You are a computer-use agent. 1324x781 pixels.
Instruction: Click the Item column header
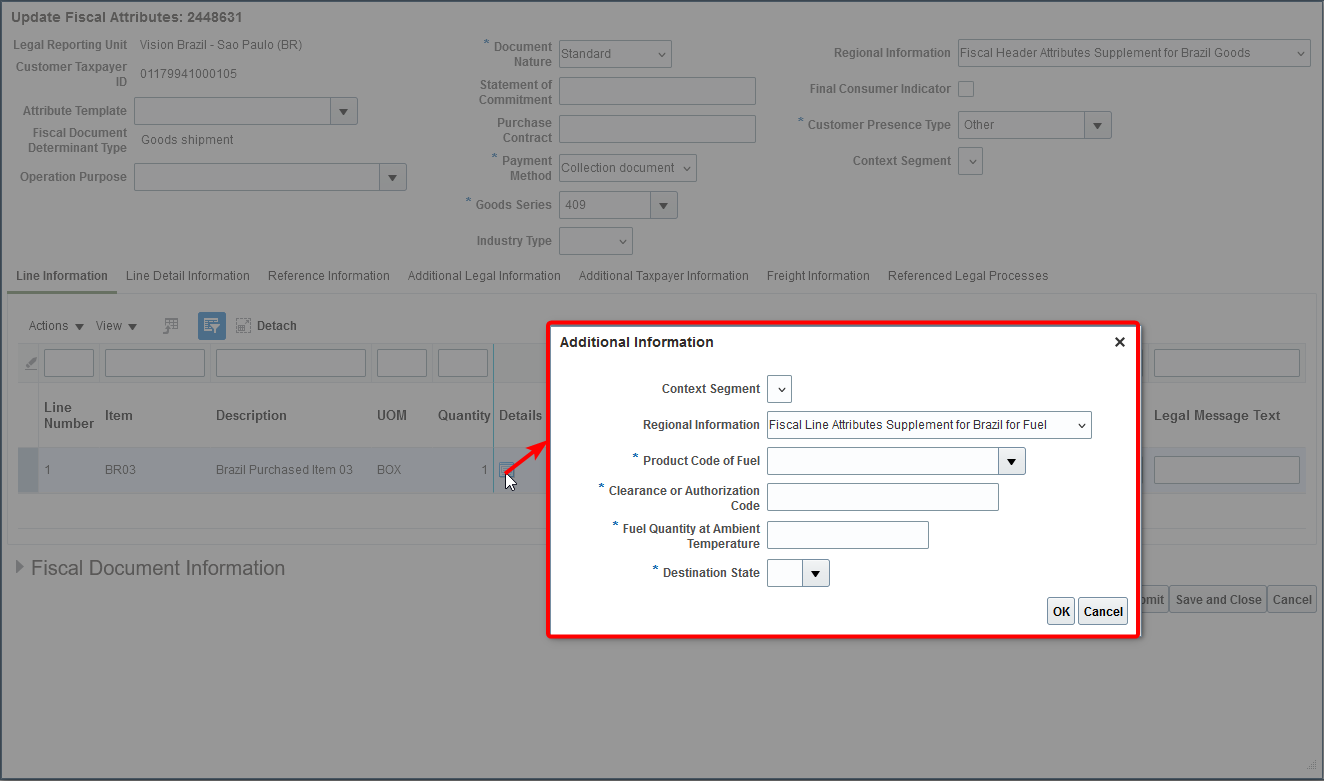[119, 415]
